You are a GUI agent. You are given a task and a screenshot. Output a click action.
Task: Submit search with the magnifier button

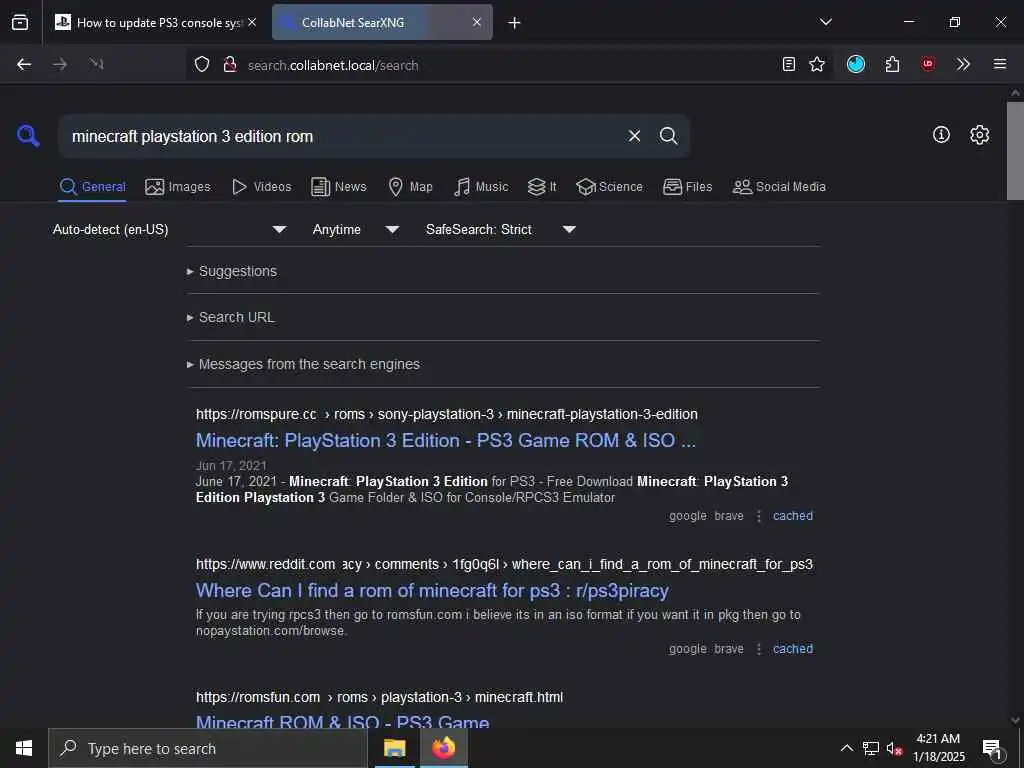(x=668, y=136)
